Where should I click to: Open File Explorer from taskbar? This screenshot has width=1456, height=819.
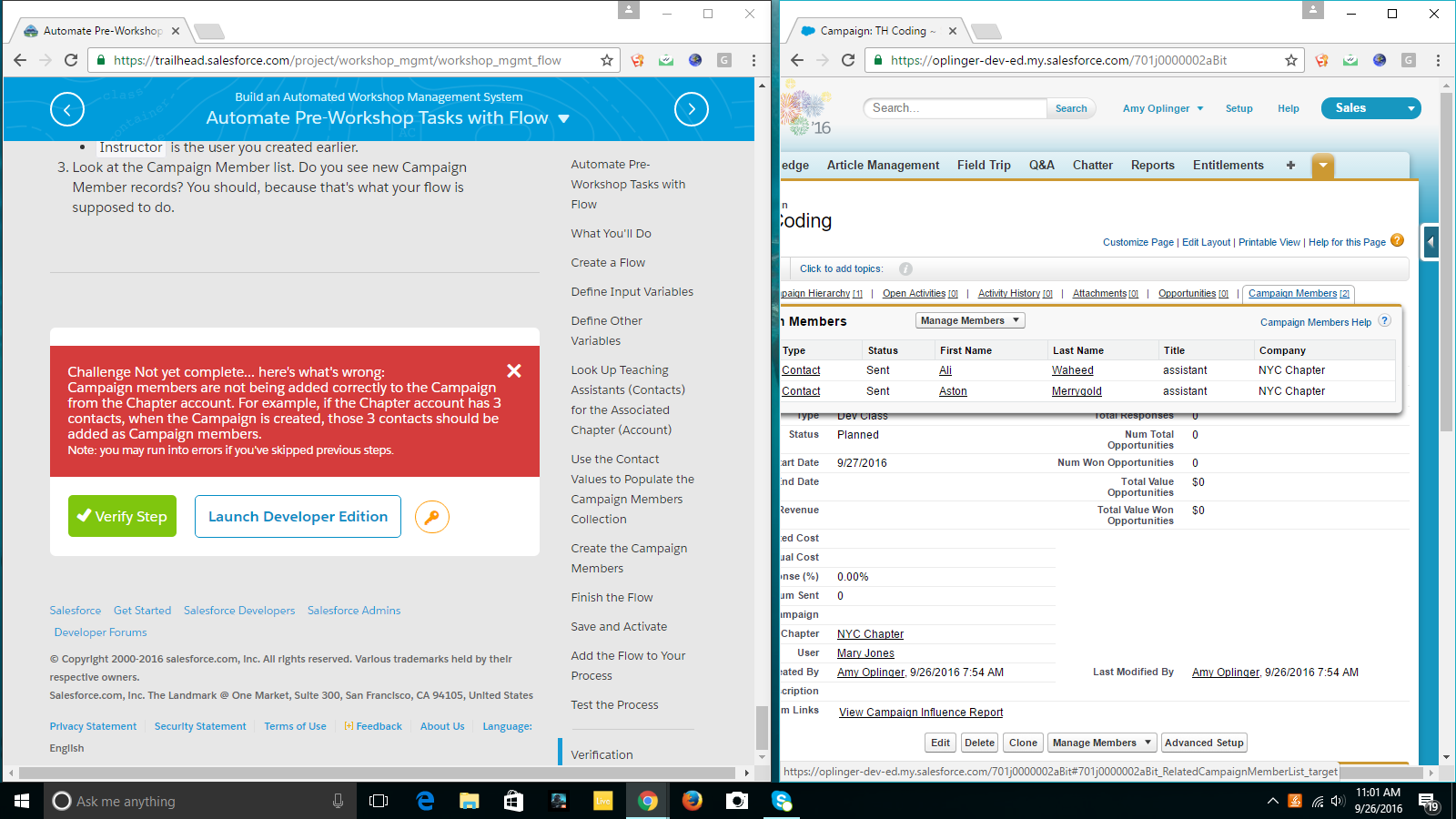[470, 801]
